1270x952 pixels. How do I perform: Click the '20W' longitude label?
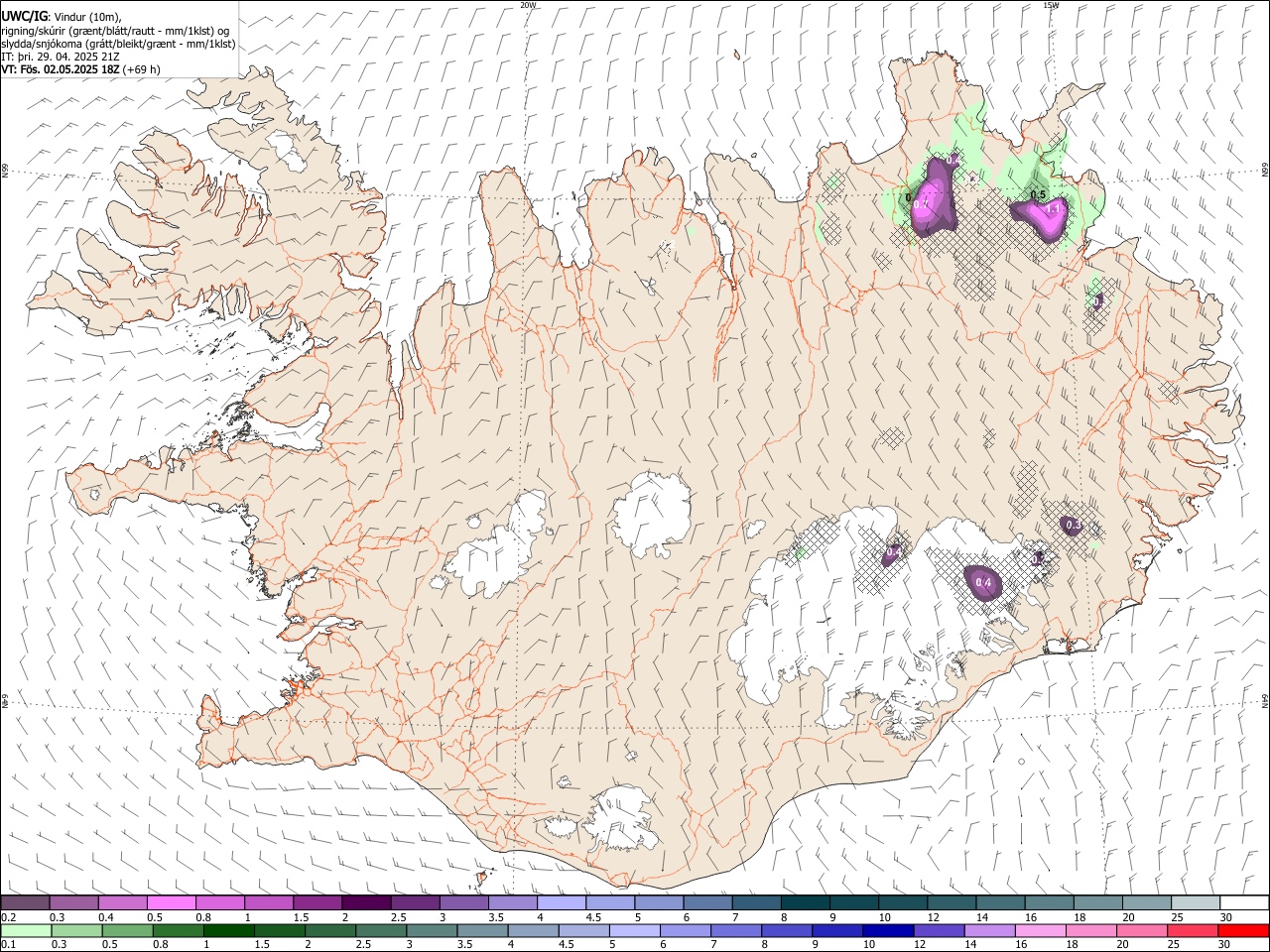[x=528, y=5]
